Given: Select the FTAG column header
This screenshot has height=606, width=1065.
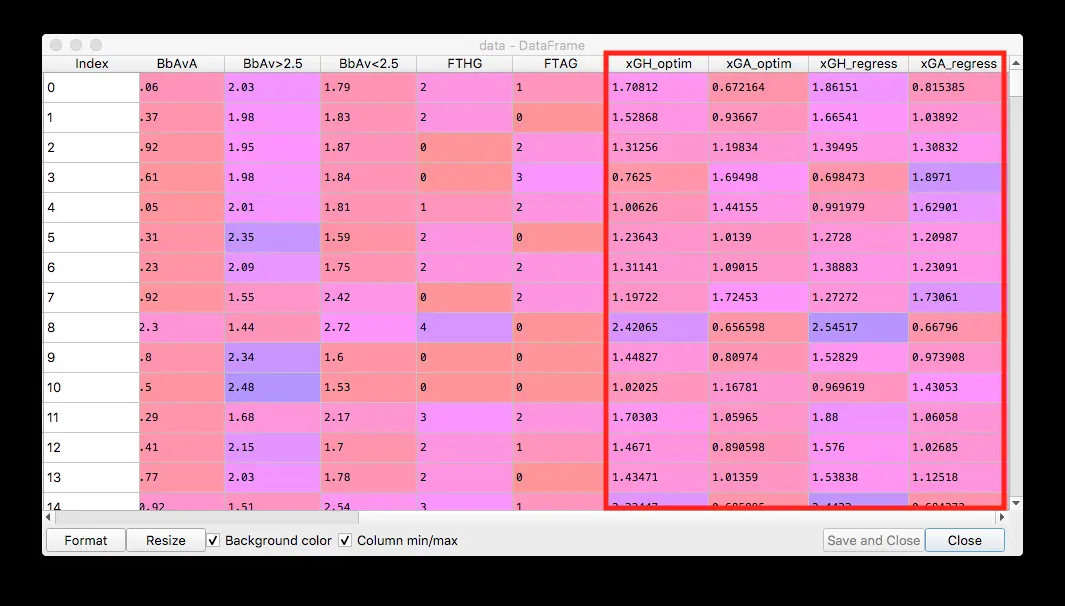Looking at the screenshot, I should 560,64.
